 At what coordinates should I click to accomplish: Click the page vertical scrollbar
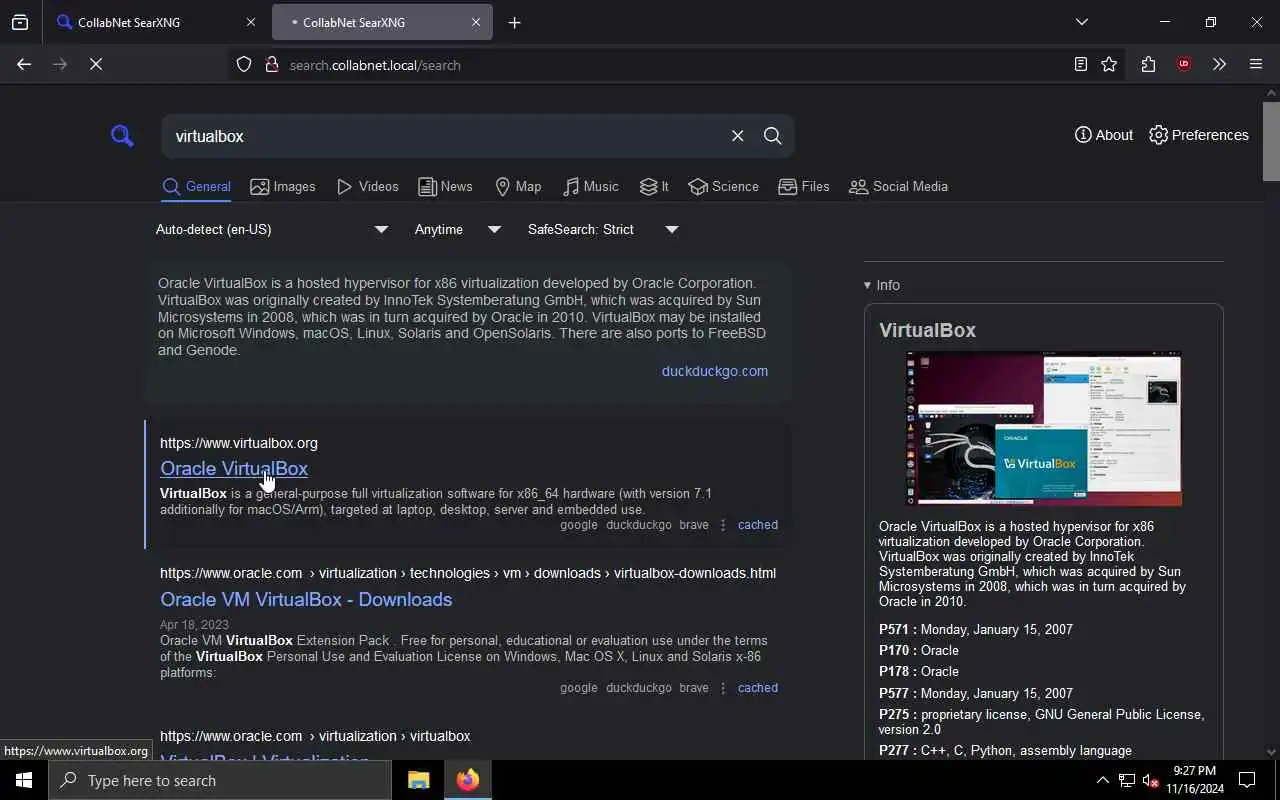(x=1271, y=140)
